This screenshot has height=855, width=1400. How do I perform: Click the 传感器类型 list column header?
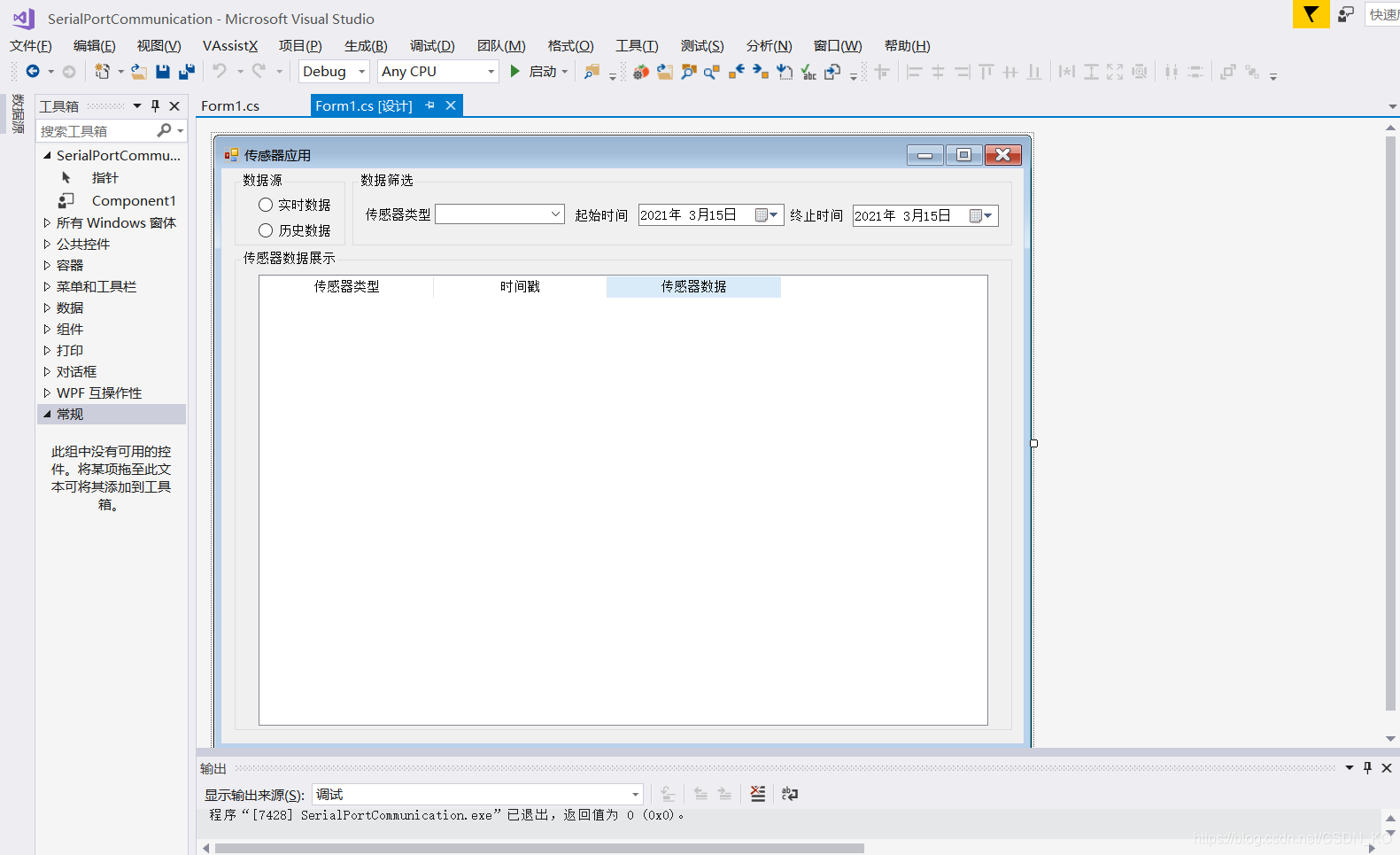346,287
